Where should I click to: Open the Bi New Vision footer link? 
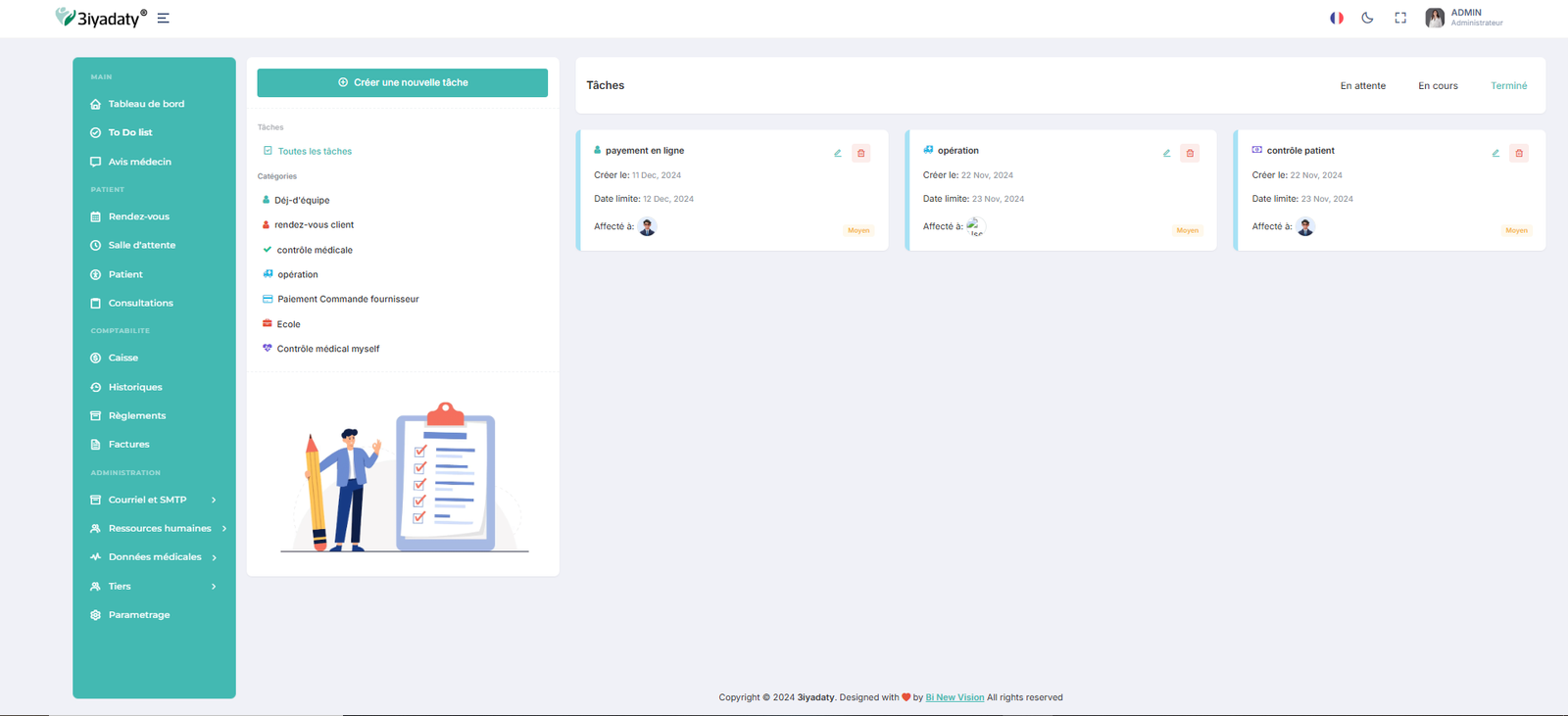click(x=955, y=697)
